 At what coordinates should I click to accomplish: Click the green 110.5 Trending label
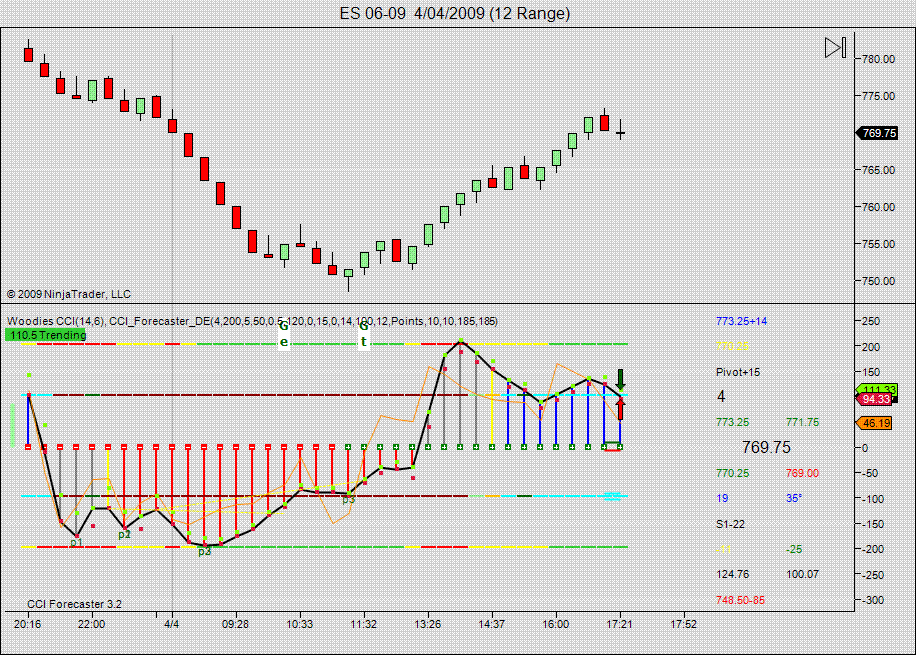[46, 335]
